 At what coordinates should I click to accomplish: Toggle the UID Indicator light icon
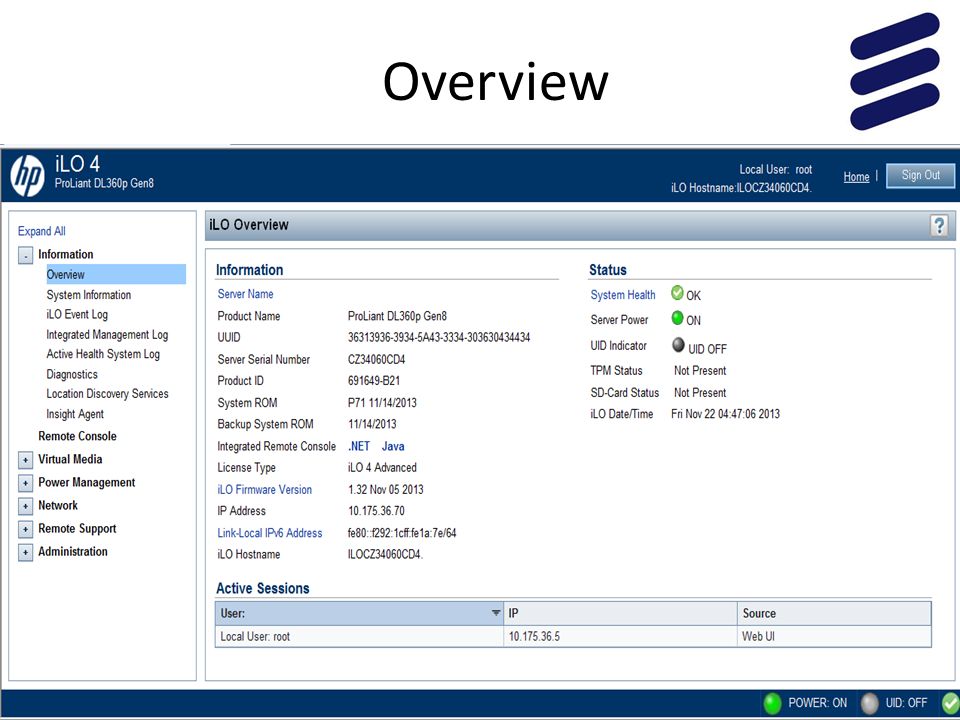click(x=678, y=345)
